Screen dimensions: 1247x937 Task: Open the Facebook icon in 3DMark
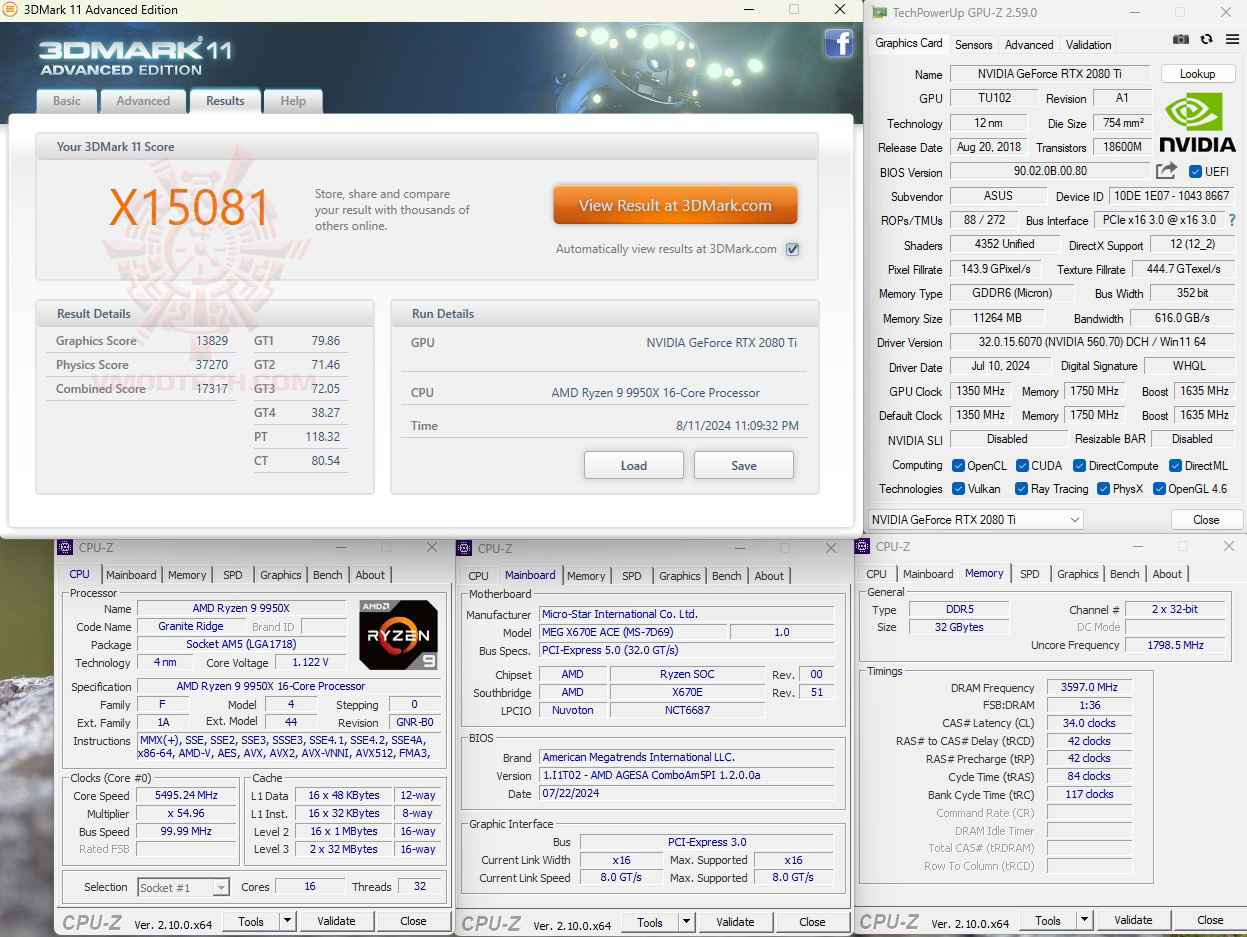[838, 42]
